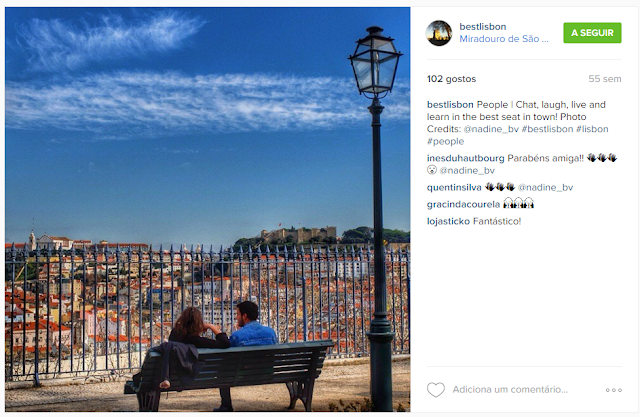View lojasticko commenter profile
640x417 pixels.
448,221
